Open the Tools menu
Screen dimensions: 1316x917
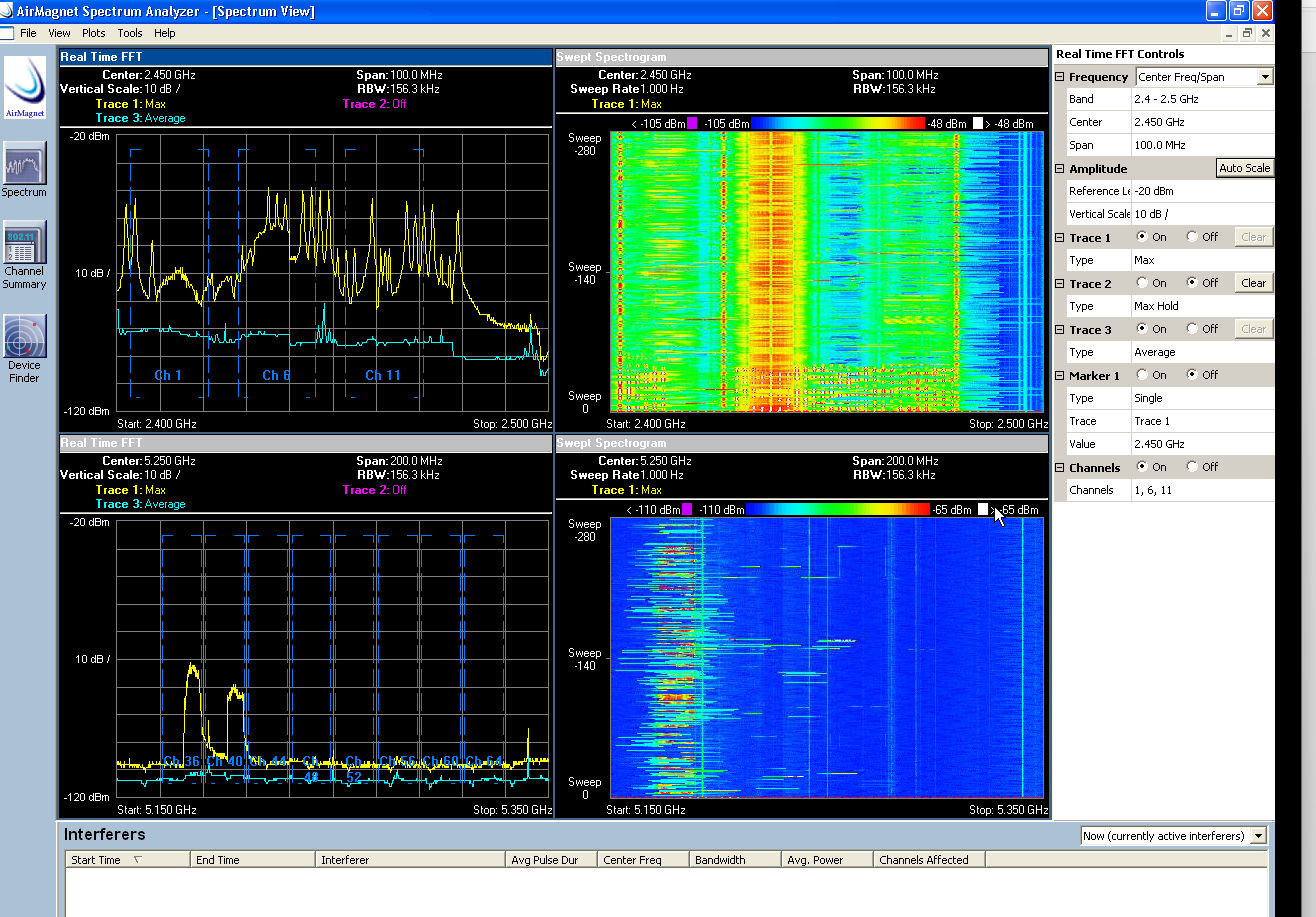click(130, 33)
